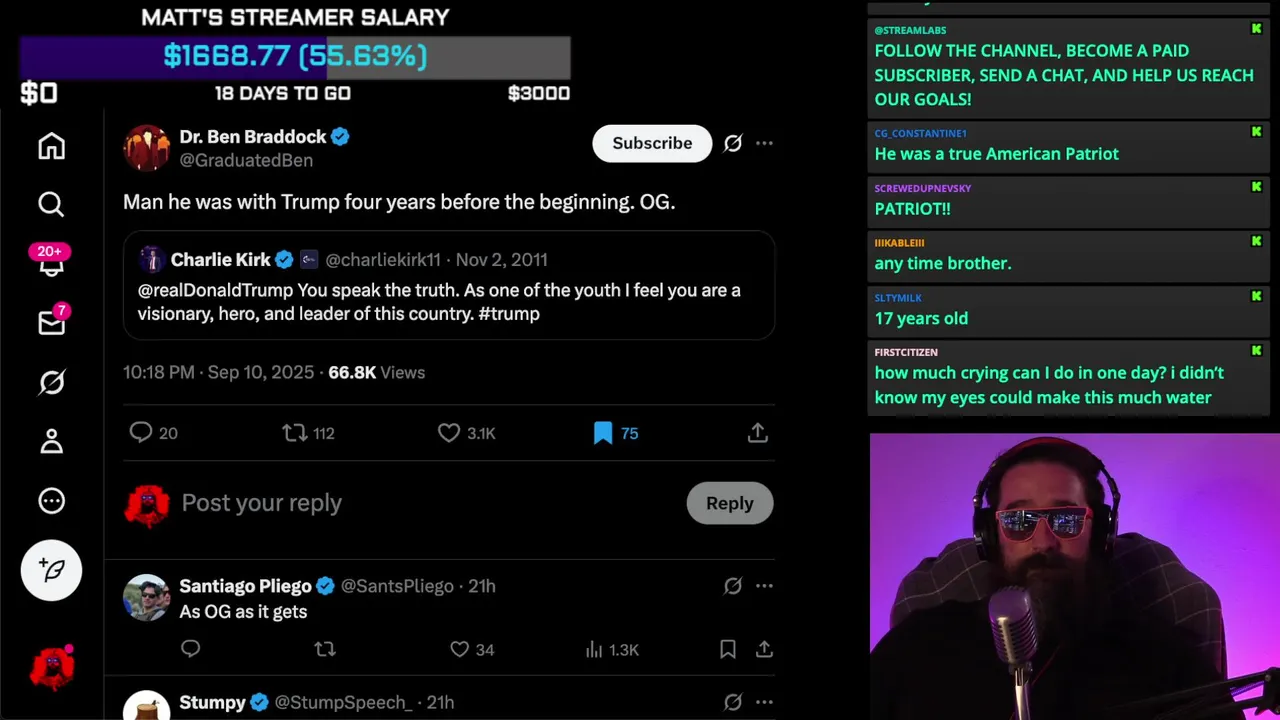This screenshot has height=720, width=1280.
Task: Click the Post your reply field
Action: point(425,503)
